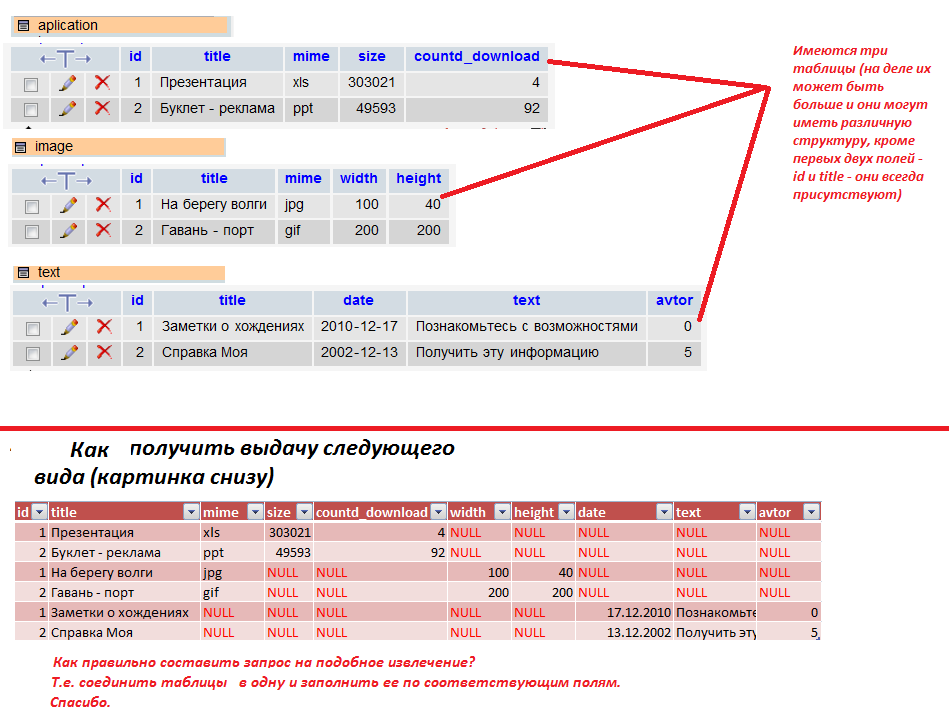Sort by countd_download column header
This screenshot has width=949, height=725.
tap(476, 57)
